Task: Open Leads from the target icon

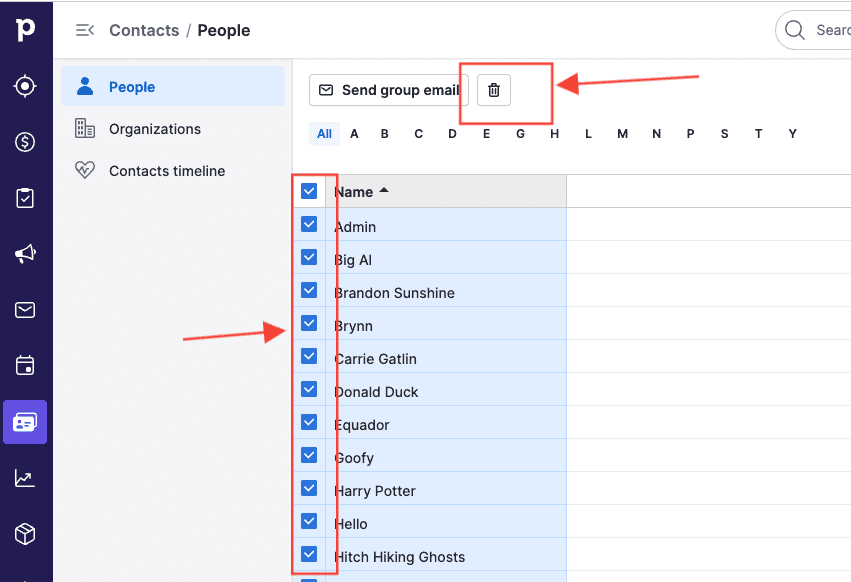Action: point(25,87)
